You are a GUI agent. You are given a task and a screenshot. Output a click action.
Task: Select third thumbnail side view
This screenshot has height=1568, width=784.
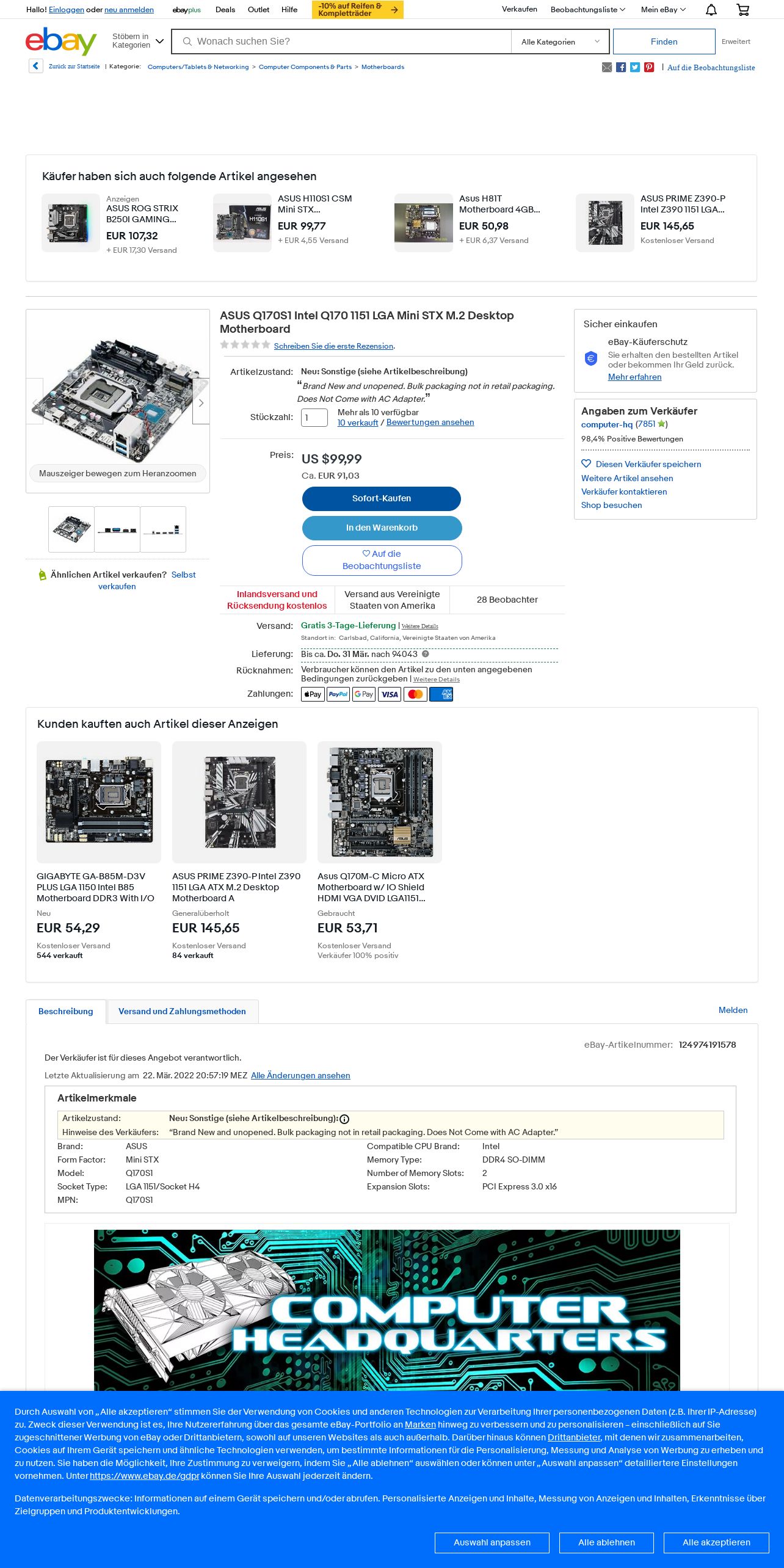[x=163, y=529]
